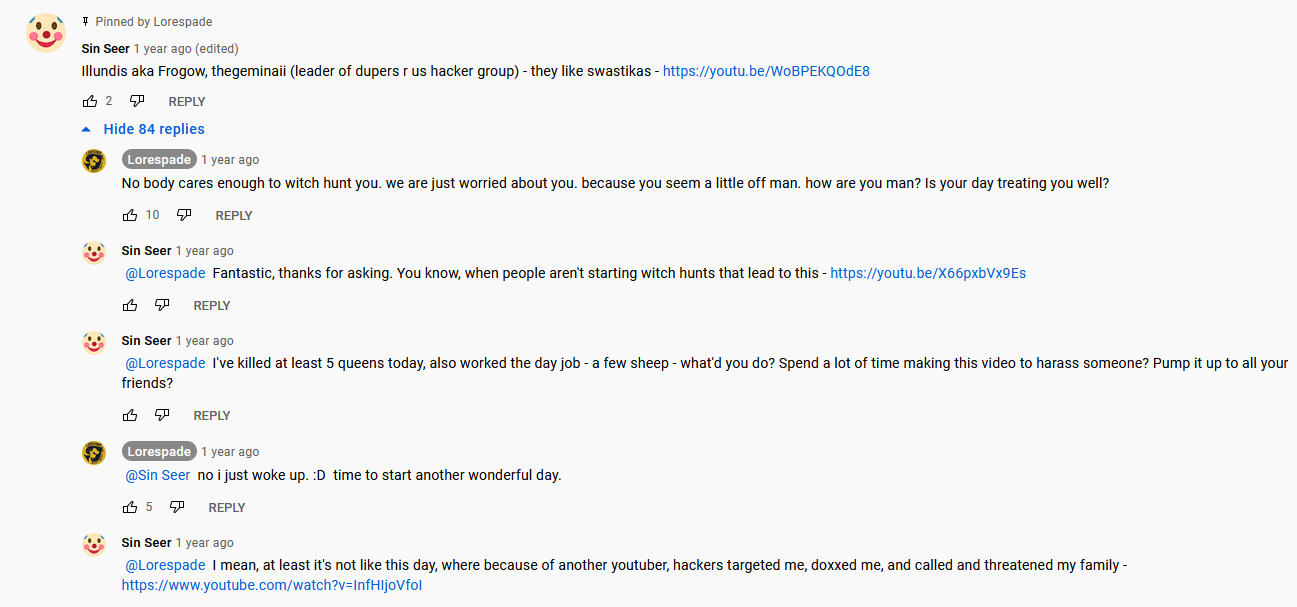Screen dimensions: 1297x607
Task: Reply to Lorespade's 'how are you man' comment
Action: click(x=234, y=215)
